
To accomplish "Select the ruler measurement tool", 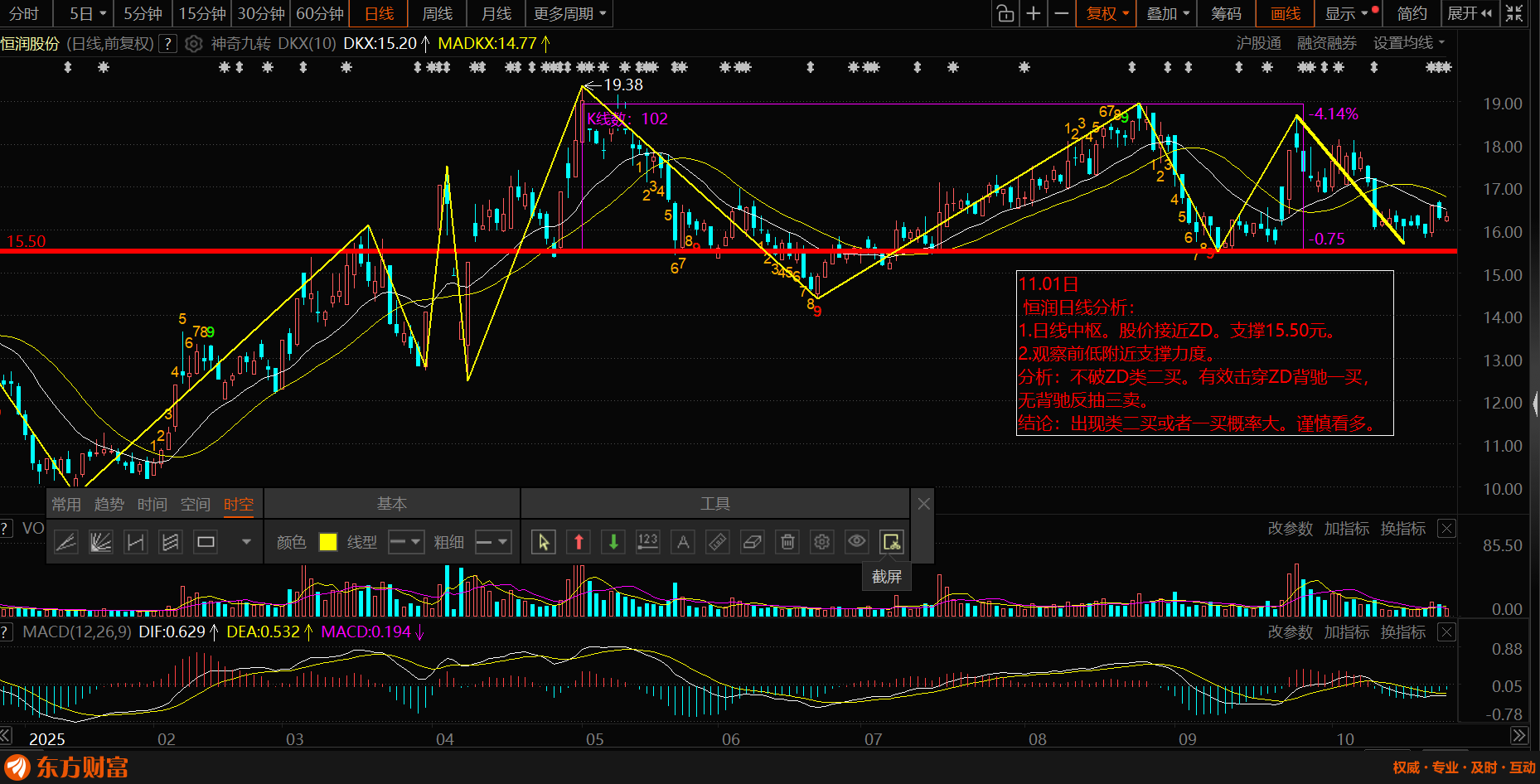I will (x=718, y=542).
